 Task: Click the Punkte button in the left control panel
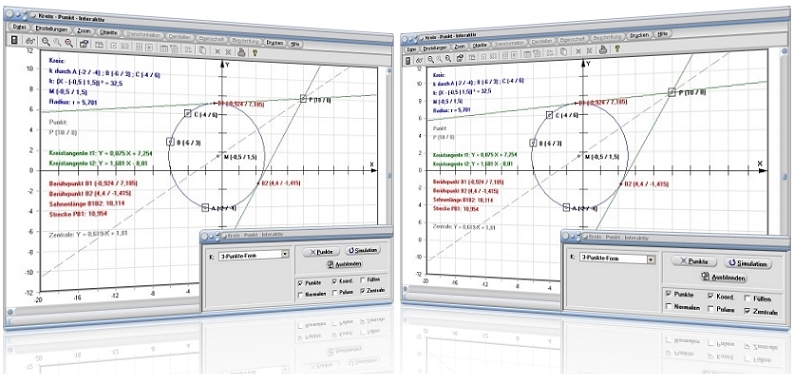[x=321, y=252]
